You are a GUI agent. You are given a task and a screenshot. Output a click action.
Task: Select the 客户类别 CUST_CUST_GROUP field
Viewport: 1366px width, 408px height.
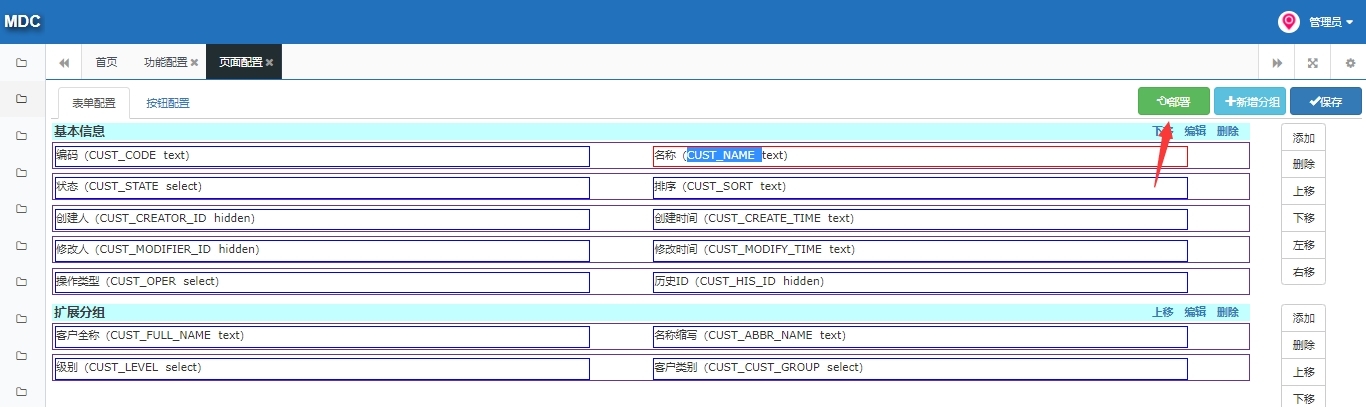pyautogui.click(x=920, y=368)
